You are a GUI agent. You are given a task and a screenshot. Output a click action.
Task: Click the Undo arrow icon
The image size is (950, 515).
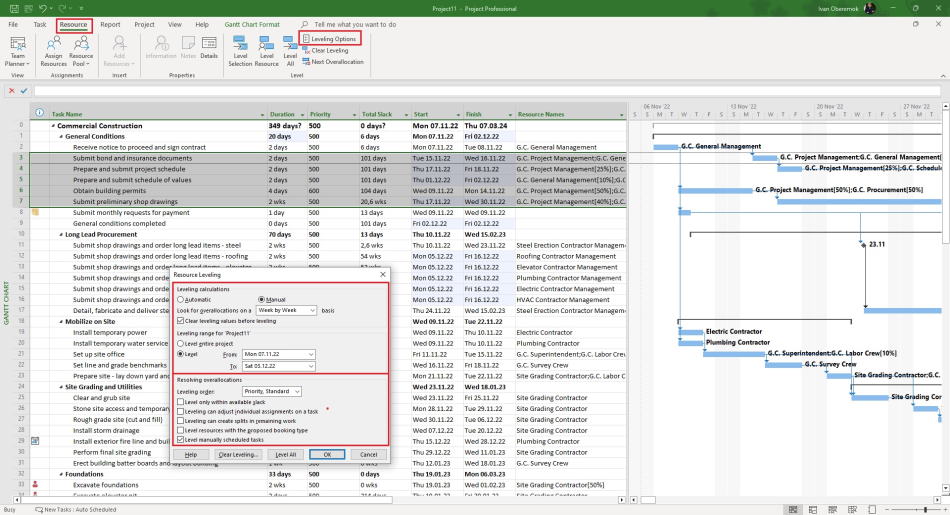pos(42,8)
